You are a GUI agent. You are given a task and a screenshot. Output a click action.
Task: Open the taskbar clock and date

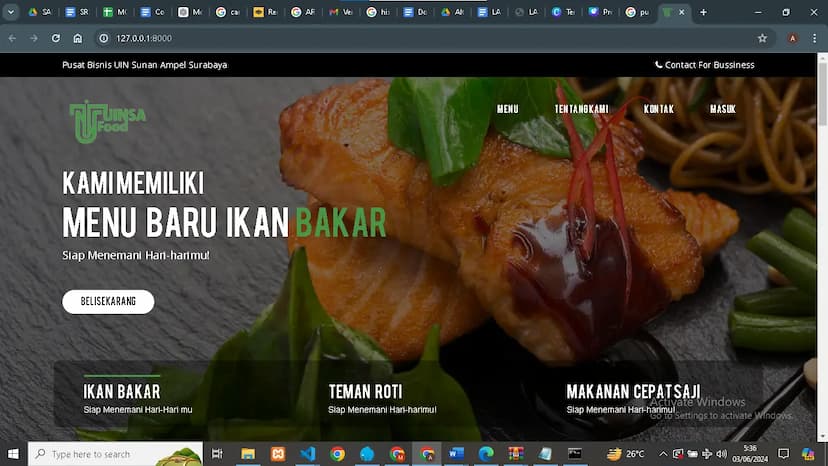[x=750, y=454]
